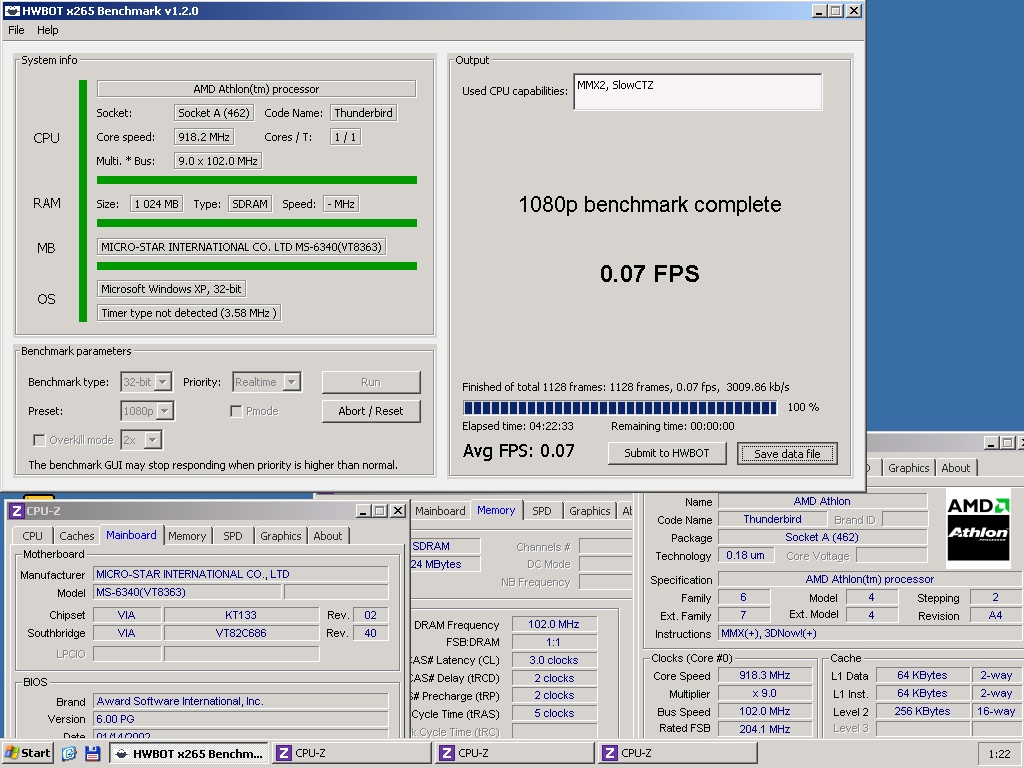Click the floppy disk quick launch icon

(x=92, y=753)
